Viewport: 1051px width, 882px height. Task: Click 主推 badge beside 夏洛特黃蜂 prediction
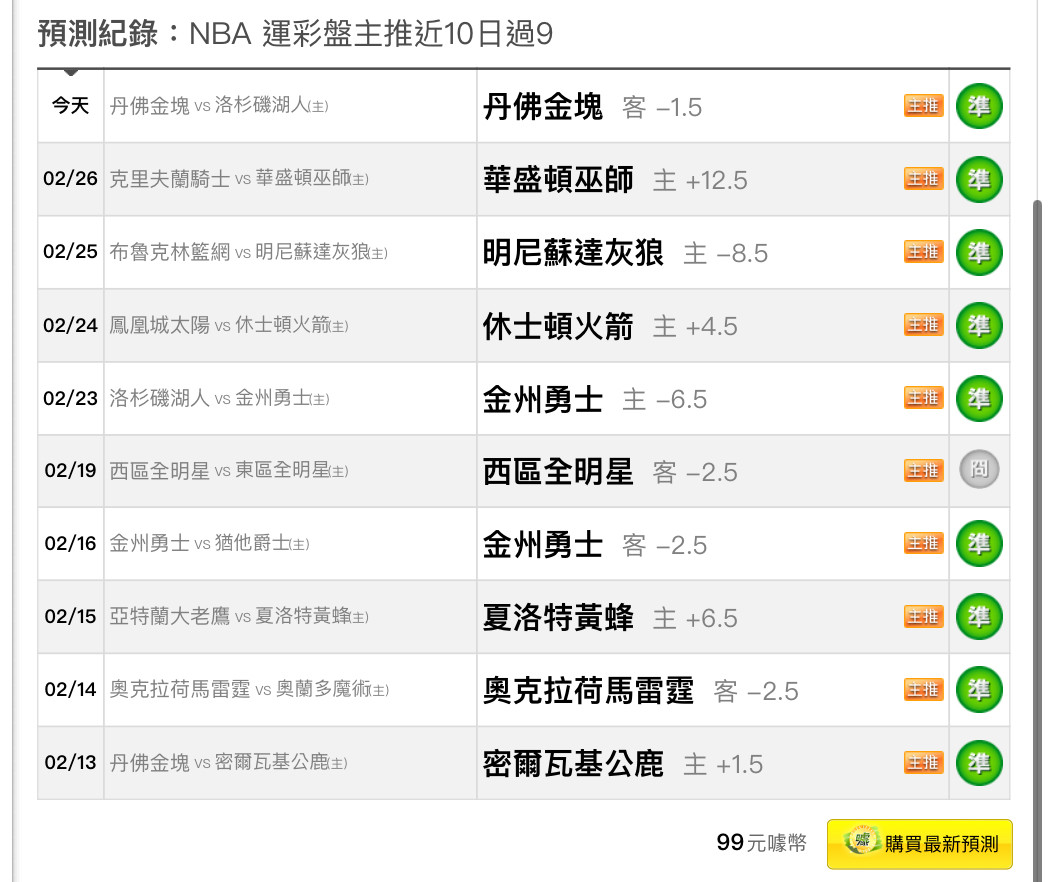[924, 617]
